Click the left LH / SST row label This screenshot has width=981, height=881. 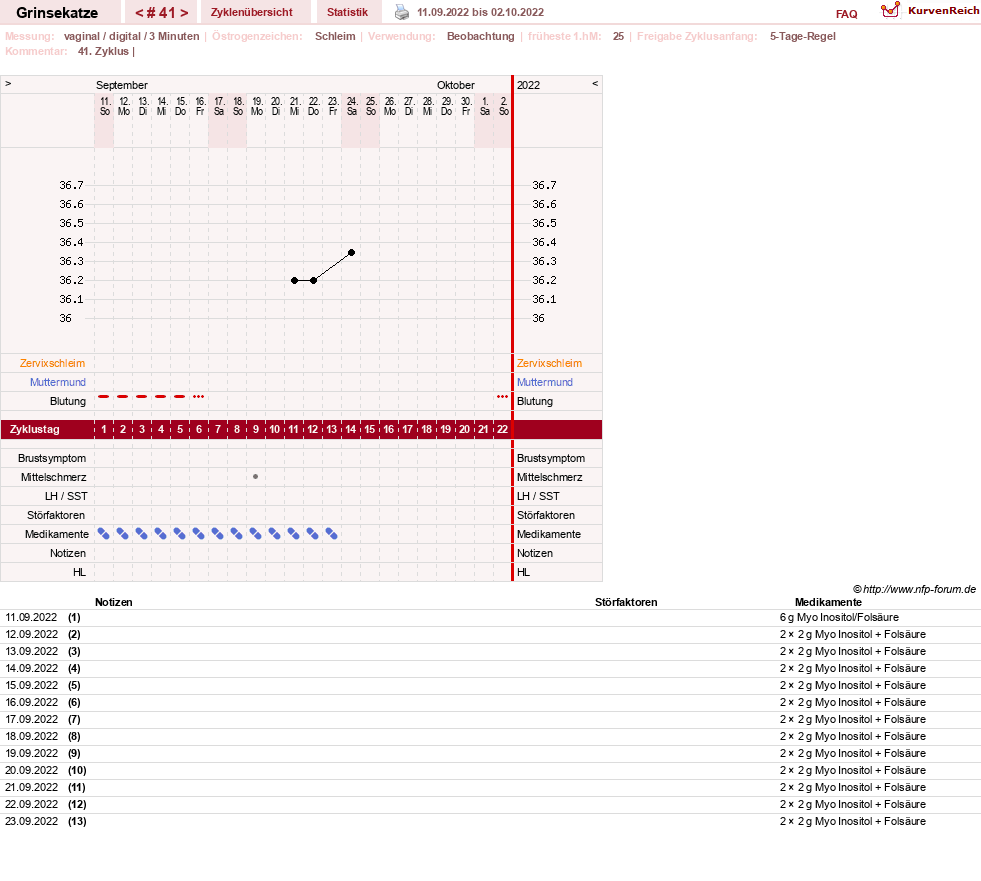pos(66,496)
